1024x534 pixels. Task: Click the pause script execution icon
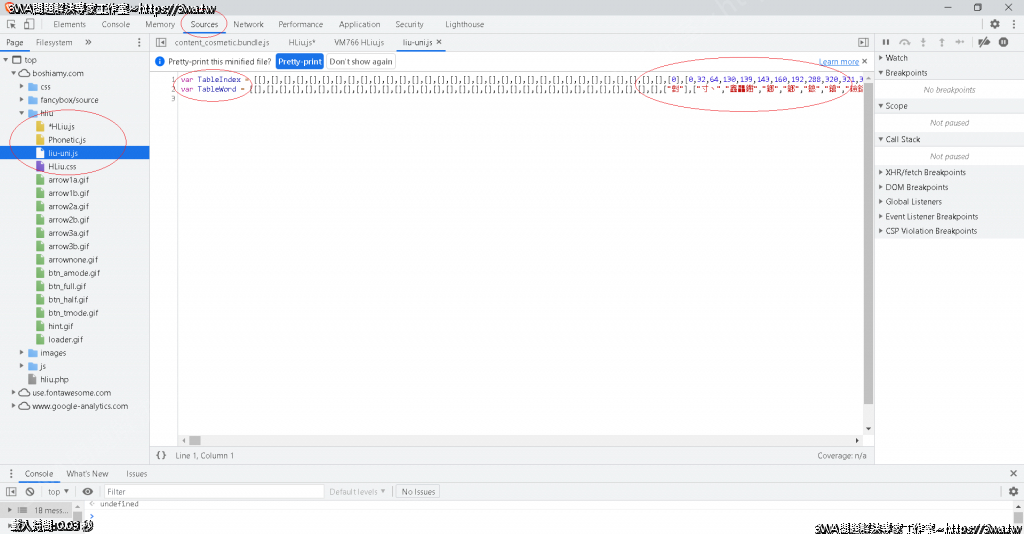pos(886,42)
